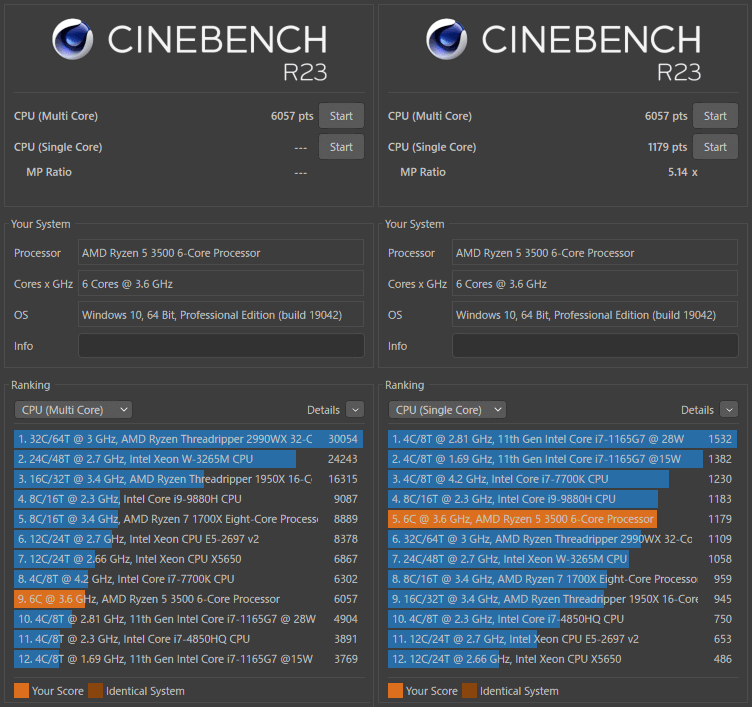The height and width of the screenshot is (707, 752).
Task: Click Processor field in left Your System
Action: click(x=221, y=253)
